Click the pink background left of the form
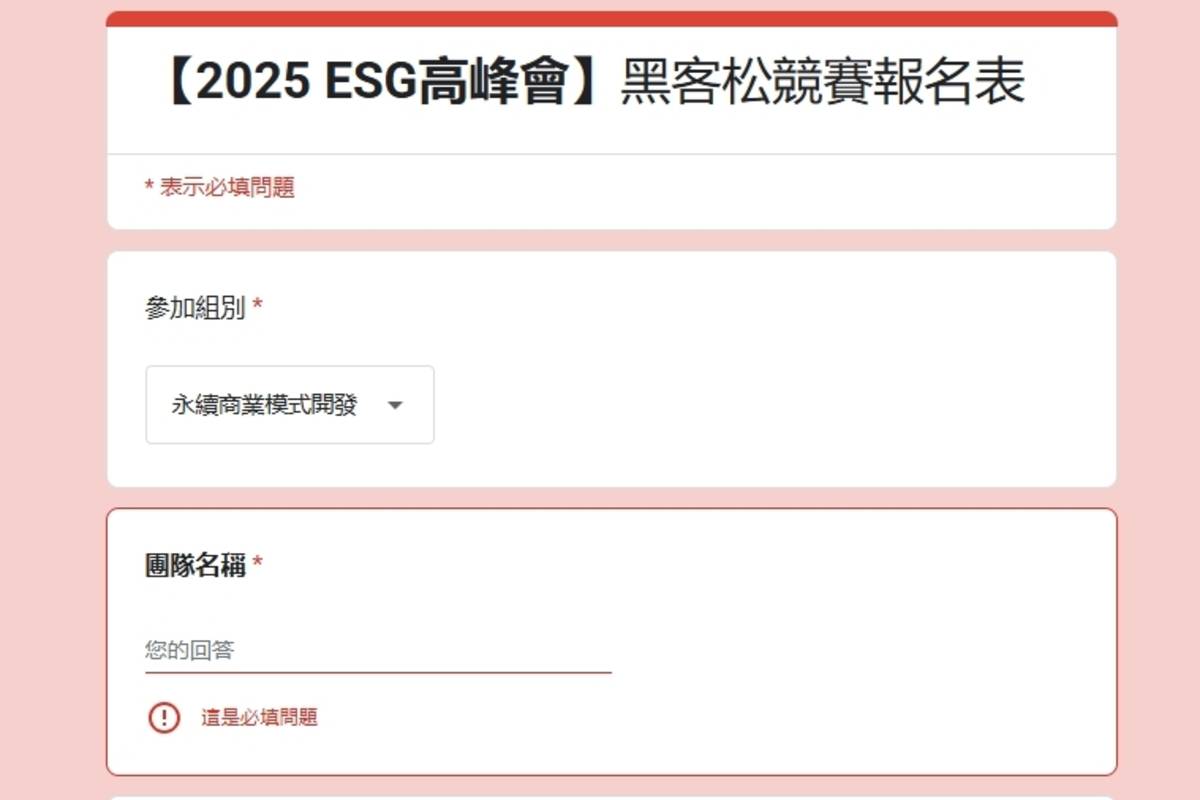Image resolution: width=1200 pixels, height=800 pixels. 52,400
